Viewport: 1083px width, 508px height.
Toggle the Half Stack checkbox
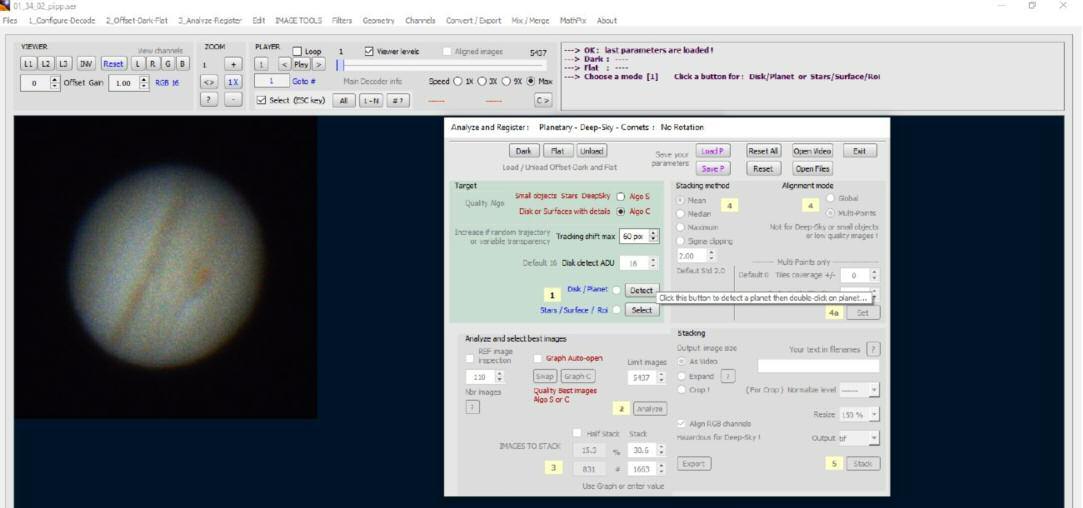click(x=577, y=433)
